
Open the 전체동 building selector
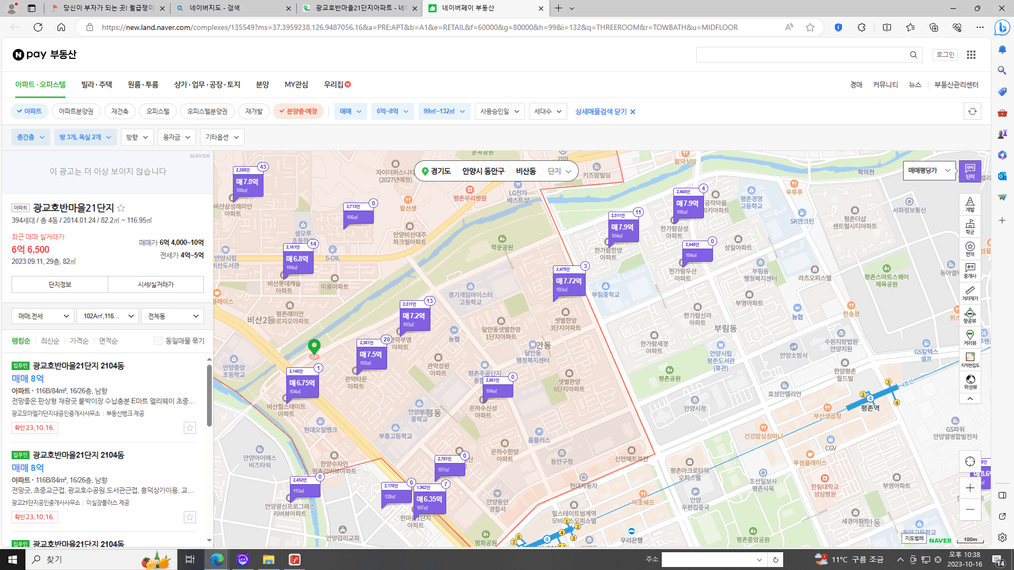pyautogui.click(x=173, y=316)
